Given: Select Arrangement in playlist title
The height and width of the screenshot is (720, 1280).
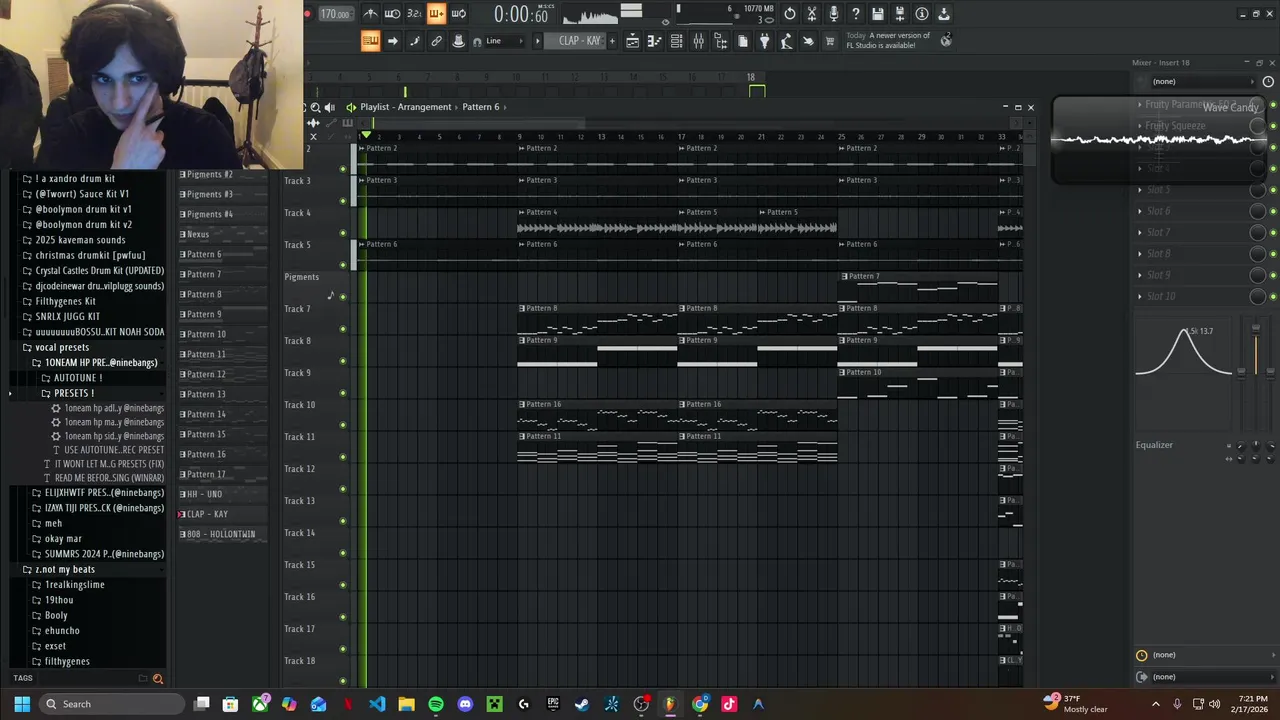Looking at the screenshot, I should (x=424, y=107).
